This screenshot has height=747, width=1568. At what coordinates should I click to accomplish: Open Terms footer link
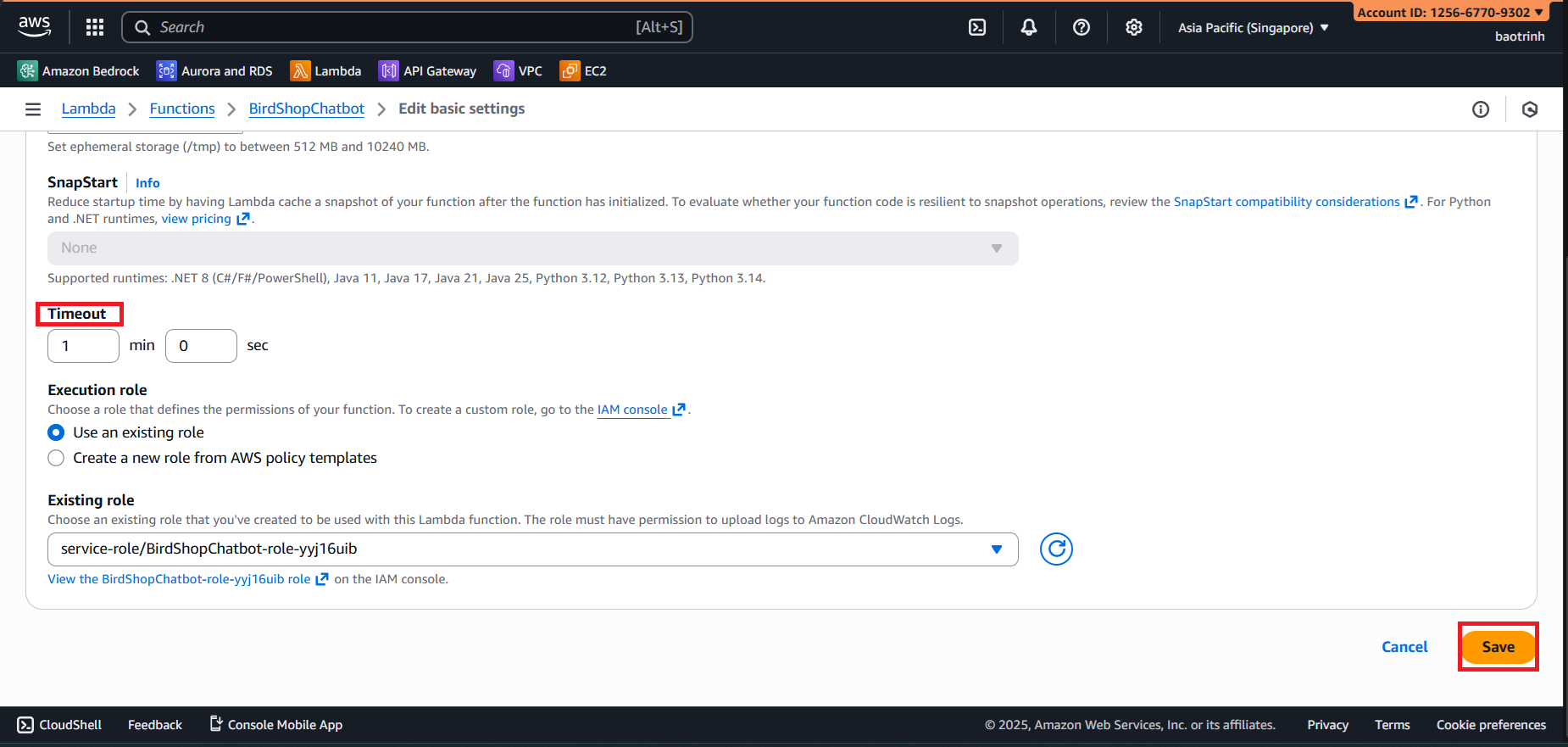[1393, 725]
